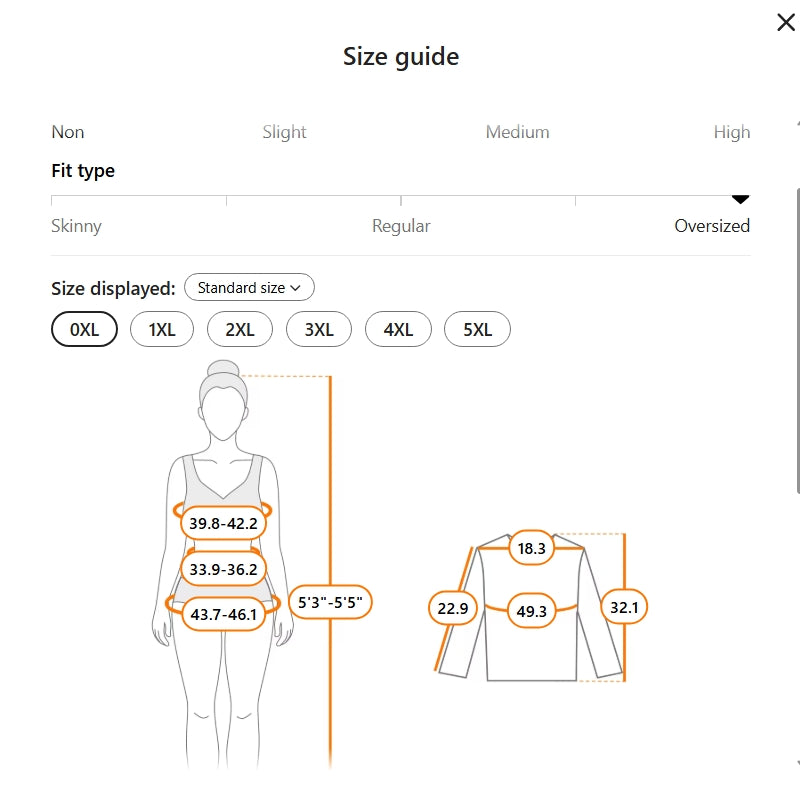Click the garment bust 49.3 label

[x=531, y=610]
